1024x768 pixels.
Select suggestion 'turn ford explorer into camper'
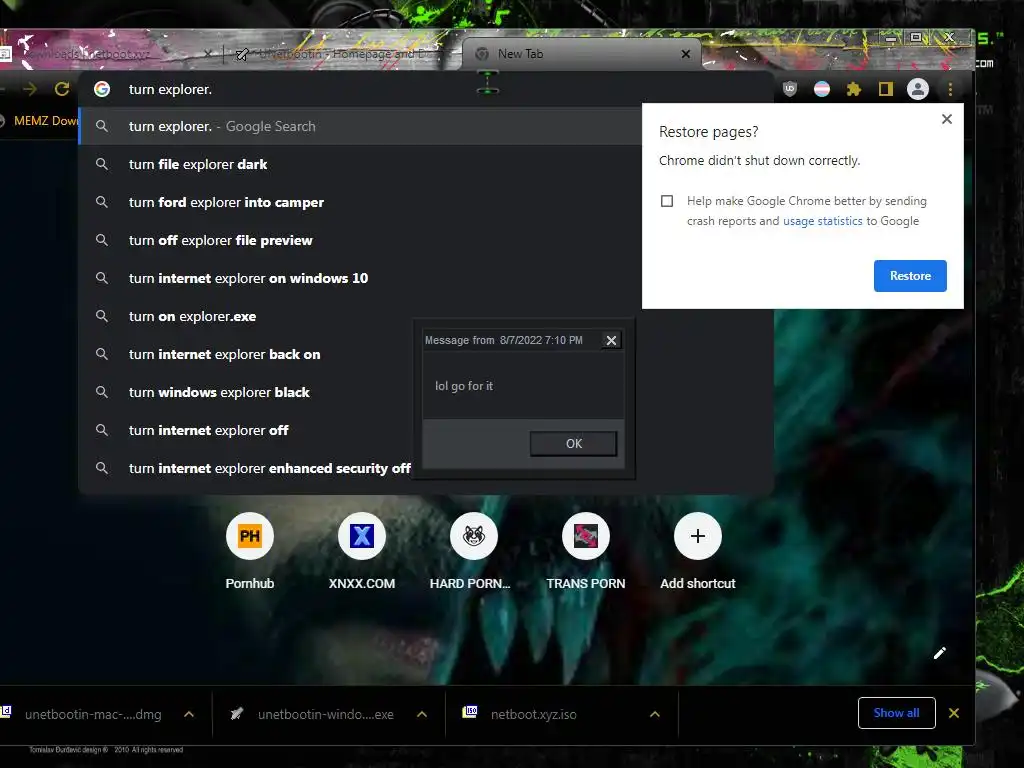(360, 202)
